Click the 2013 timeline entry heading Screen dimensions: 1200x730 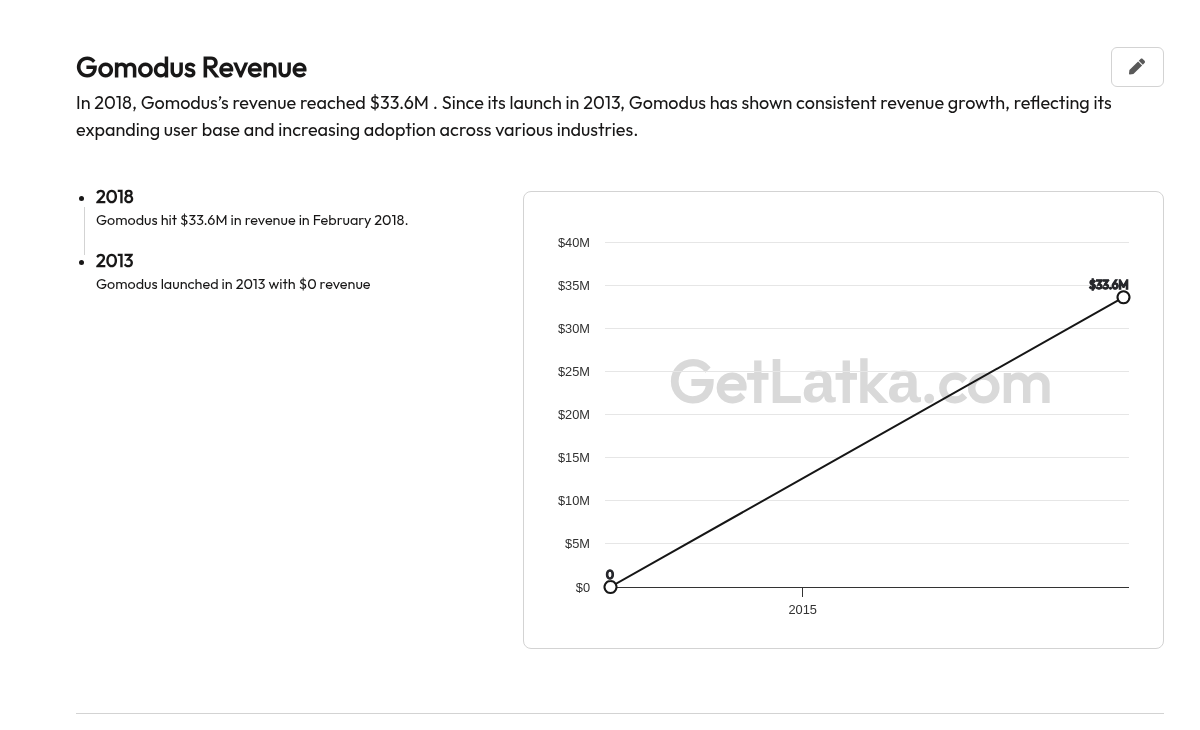[115, 261]
